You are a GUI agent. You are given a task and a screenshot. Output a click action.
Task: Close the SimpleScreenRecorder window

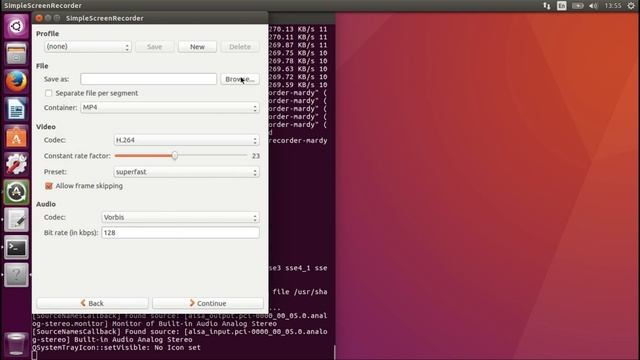39,18
